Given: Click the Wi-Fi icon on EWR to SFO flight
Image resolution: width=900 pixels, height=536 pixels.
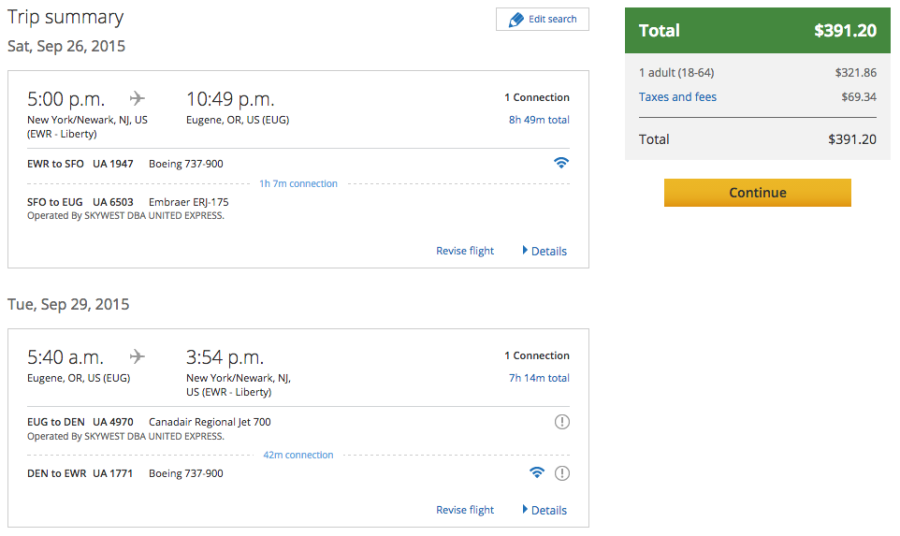Looking at the screenshot, I should [561, 163].
